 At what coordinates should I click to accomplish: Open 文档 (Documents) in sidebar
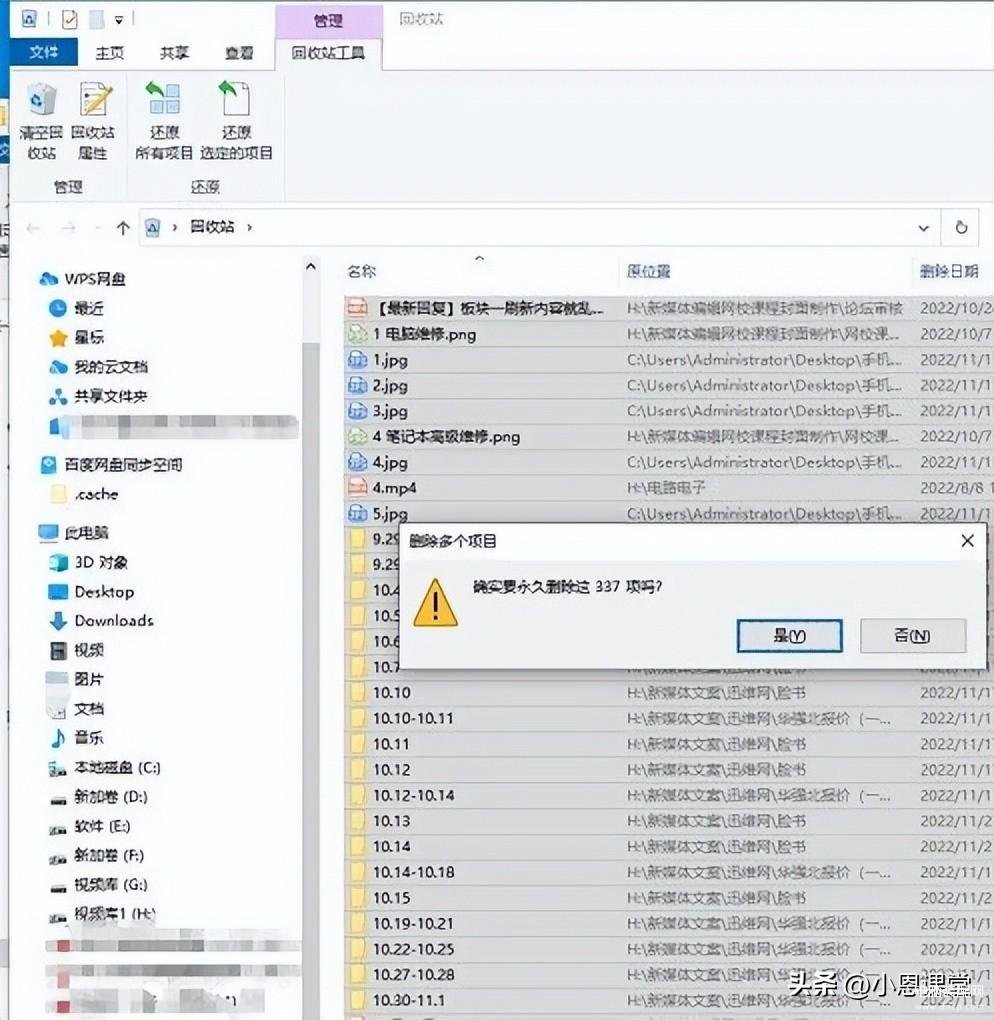[x=88, y=708]
